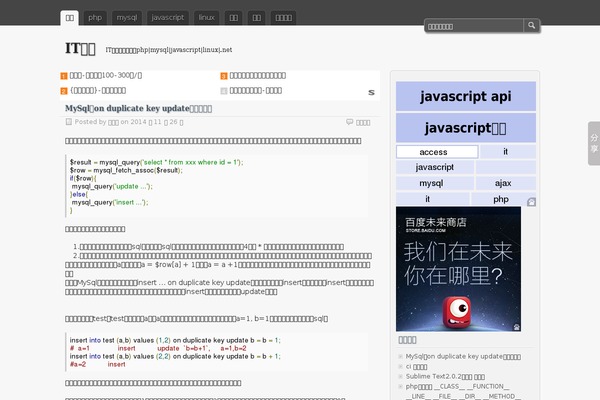Click the page icon before Posted by
600x400 pixels.
68,122
